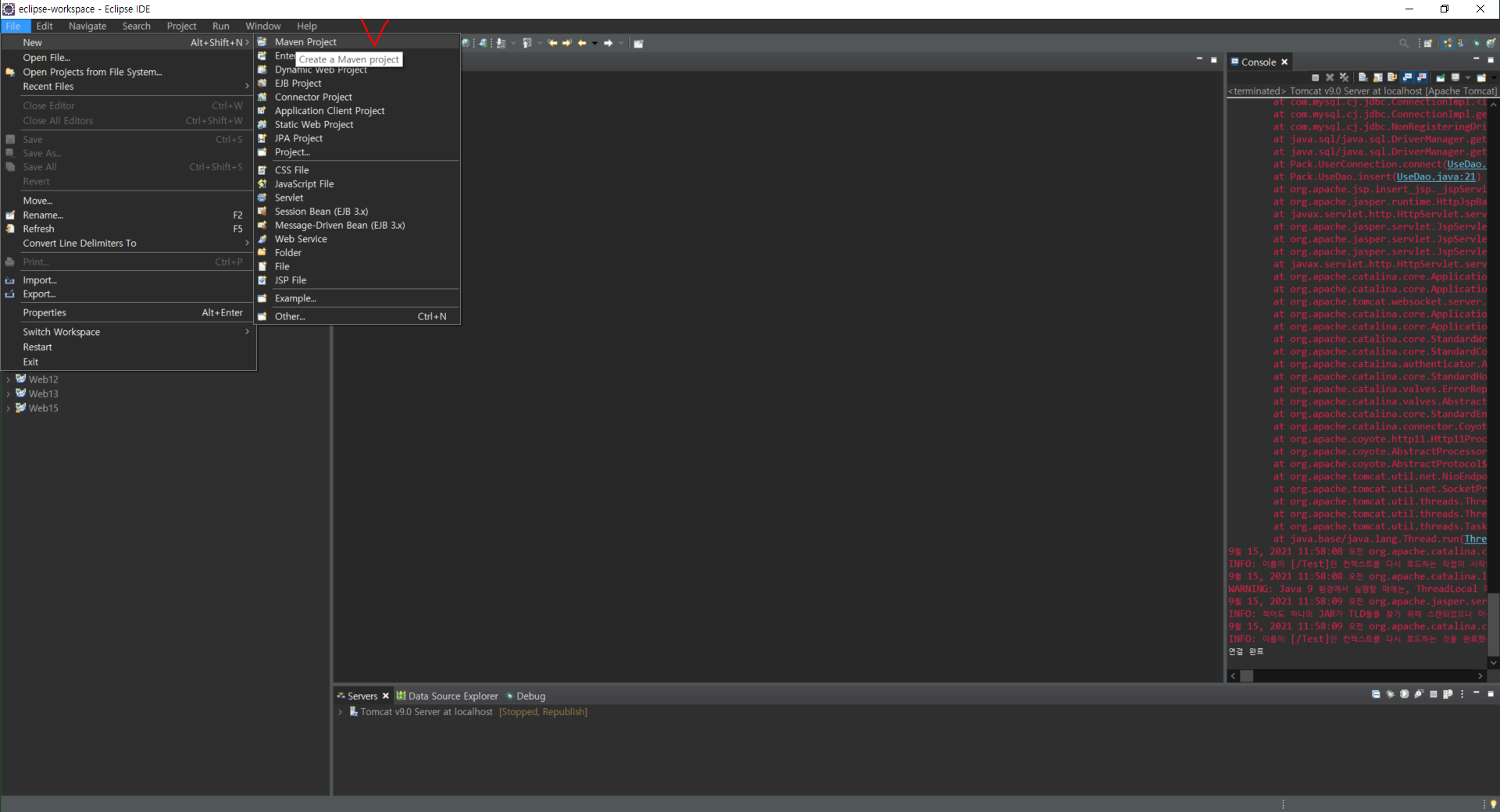Image resolution: width=1500 pixels, height=812 pixels.
Task: Open the Servers view three-dot menu
Action: pyautogui.click(x=1462, y=694)
